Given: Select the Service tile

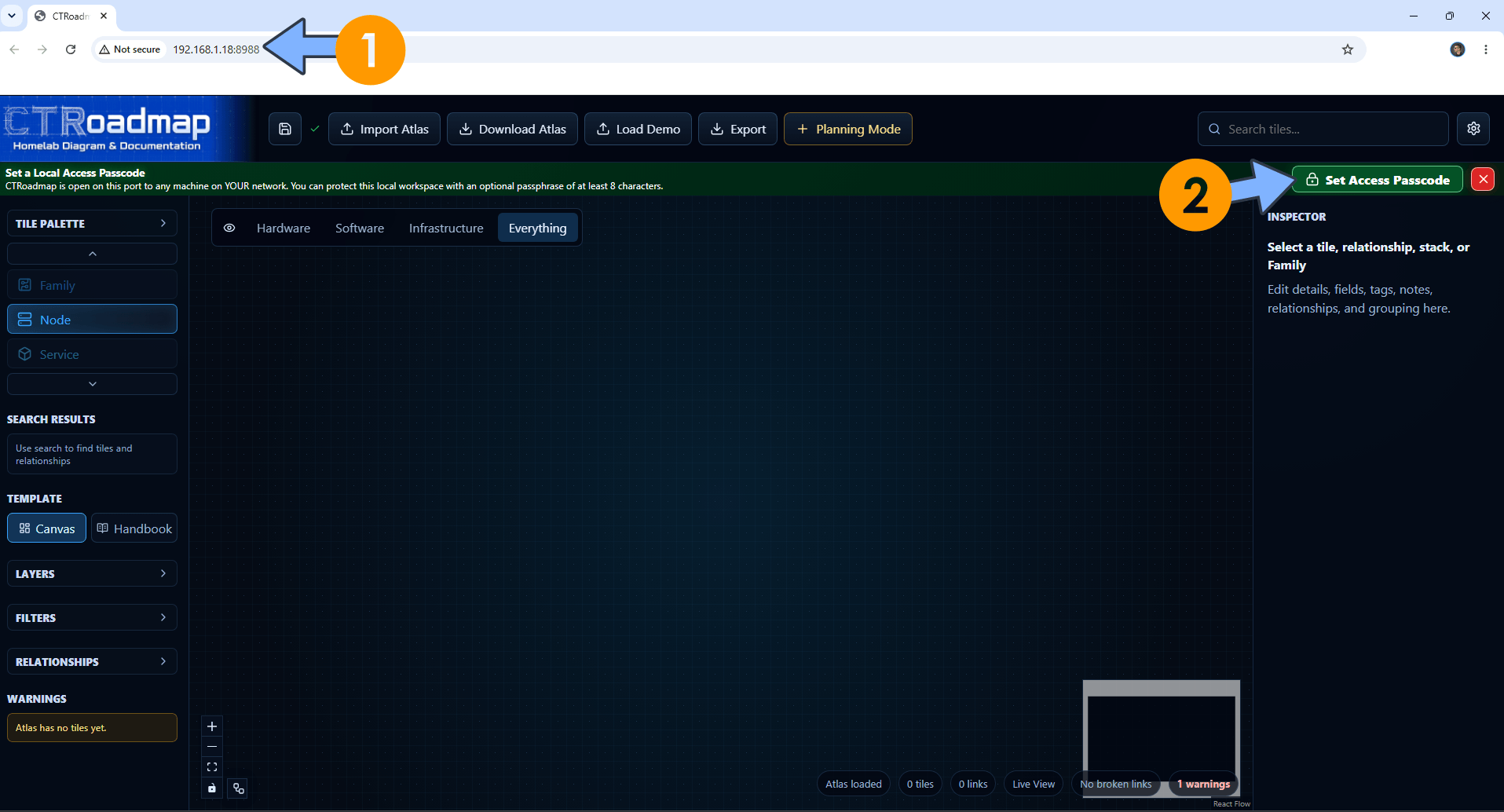Looking at the screenshot, I should pyautogui.click(x=92, y=354).
